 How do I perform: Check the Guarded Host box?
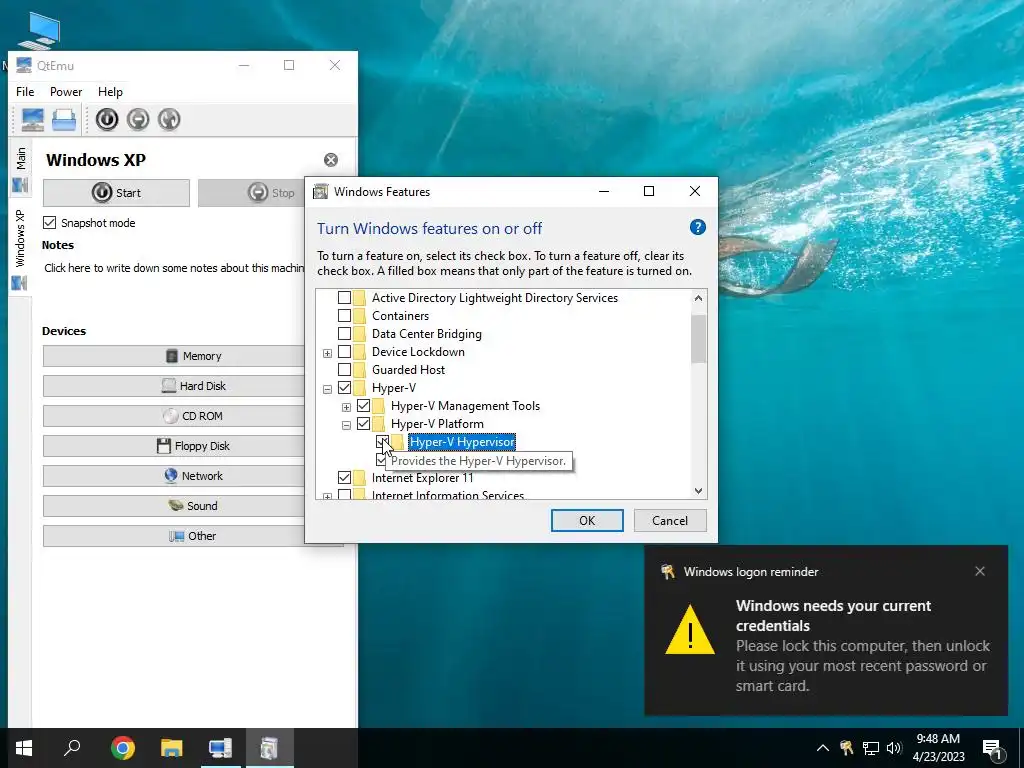click(344, 370)
